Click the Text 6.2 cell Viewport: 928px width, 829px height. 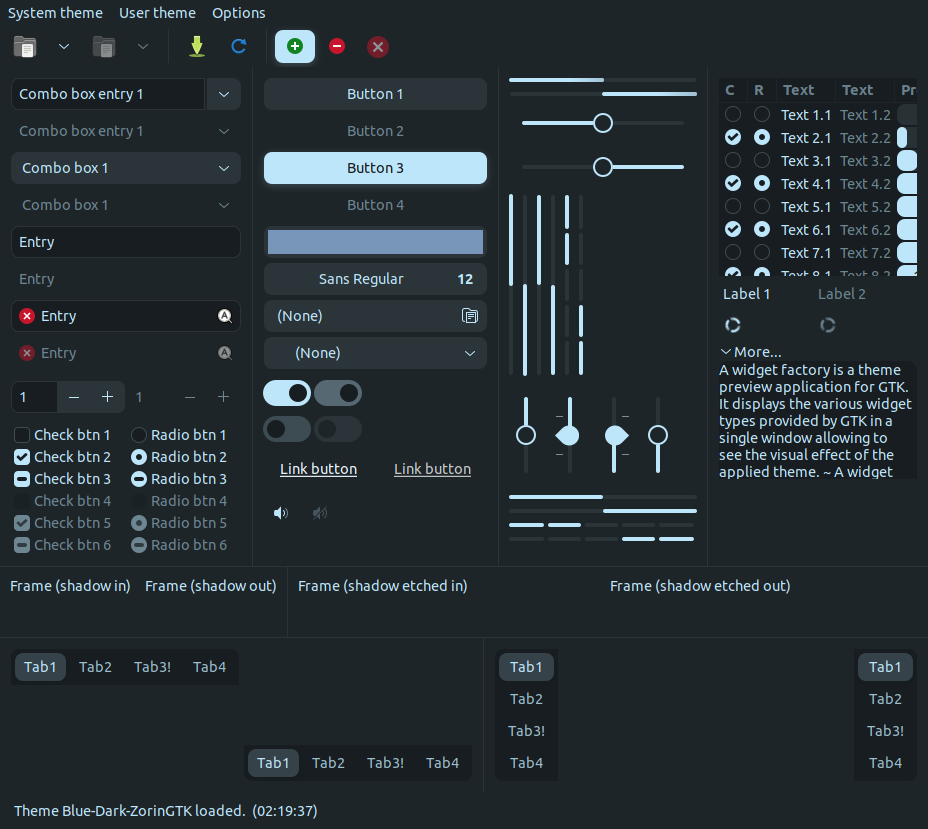pos(865,230)
